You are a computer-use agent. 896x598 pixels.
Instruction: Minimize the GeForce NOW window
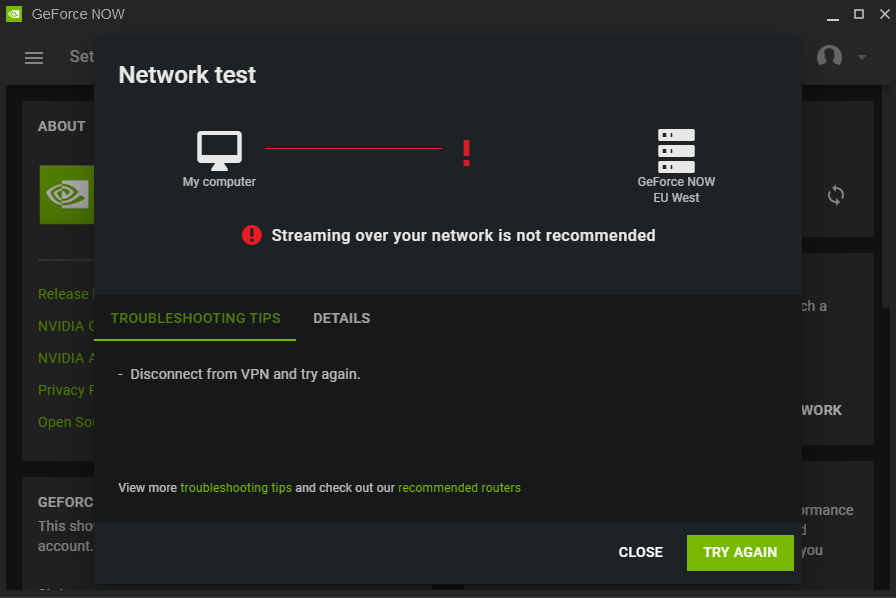pyautogui.click(x=832, y=14)
